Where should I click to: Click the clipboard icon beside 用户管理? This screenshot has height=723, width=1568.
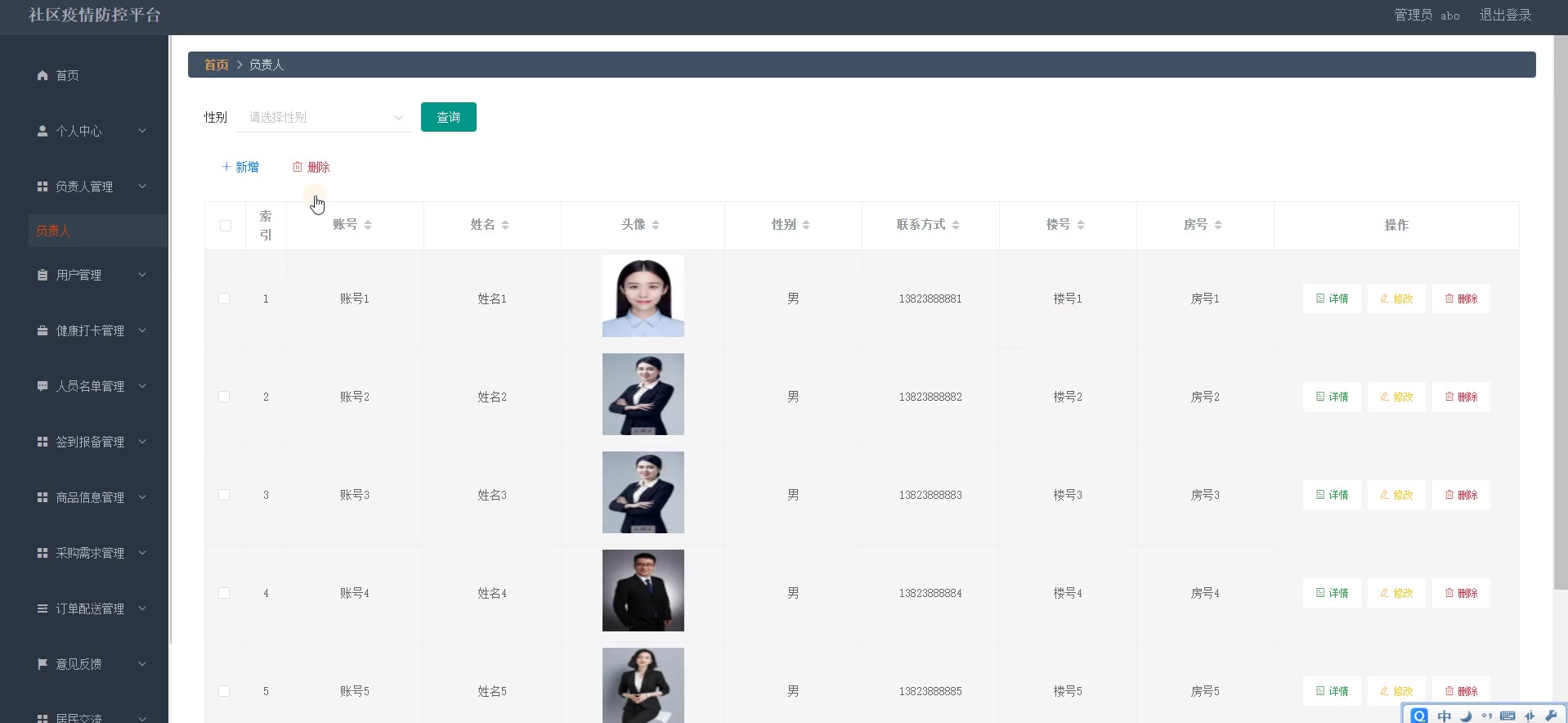[x=43, y=275]
